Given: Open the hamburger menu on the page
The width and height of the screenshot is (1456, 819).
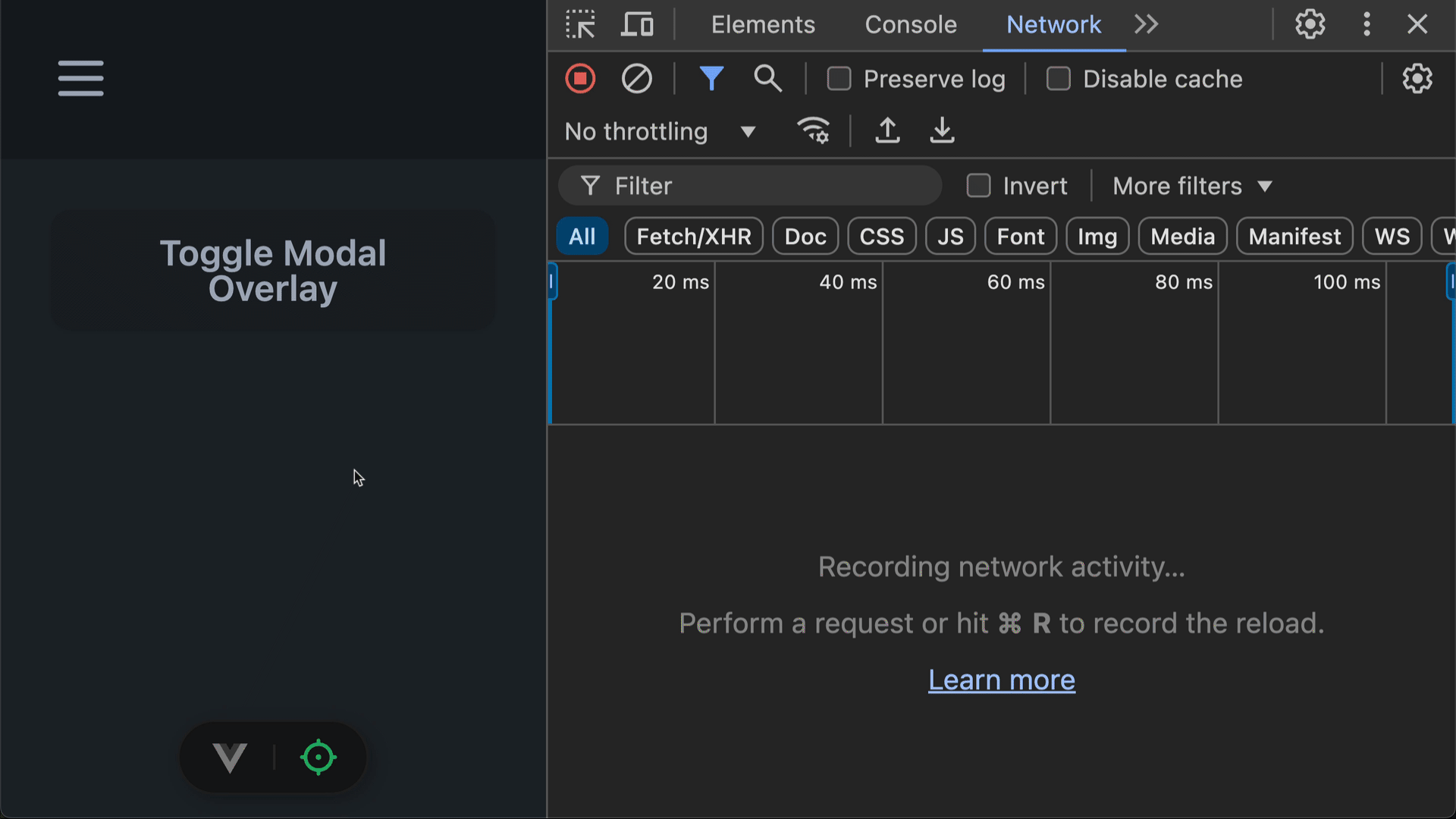Looking at the screenshot, I should pyautogui.click(x=80, y=79).
